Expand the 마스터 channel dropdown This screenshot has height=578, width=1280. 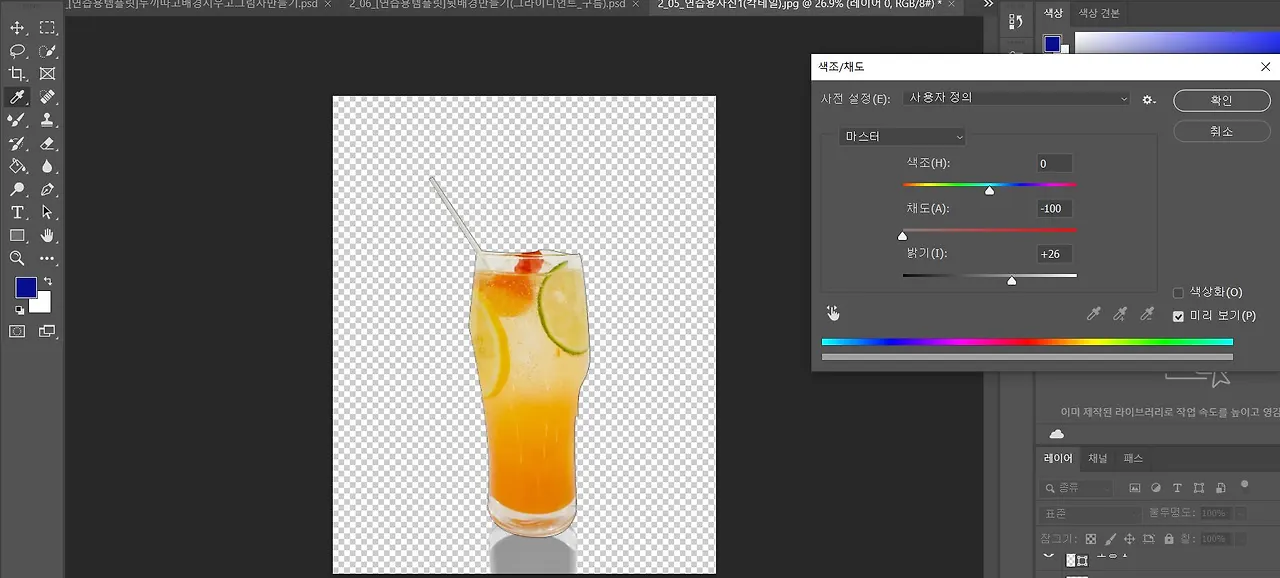click(x=903, y=137)
